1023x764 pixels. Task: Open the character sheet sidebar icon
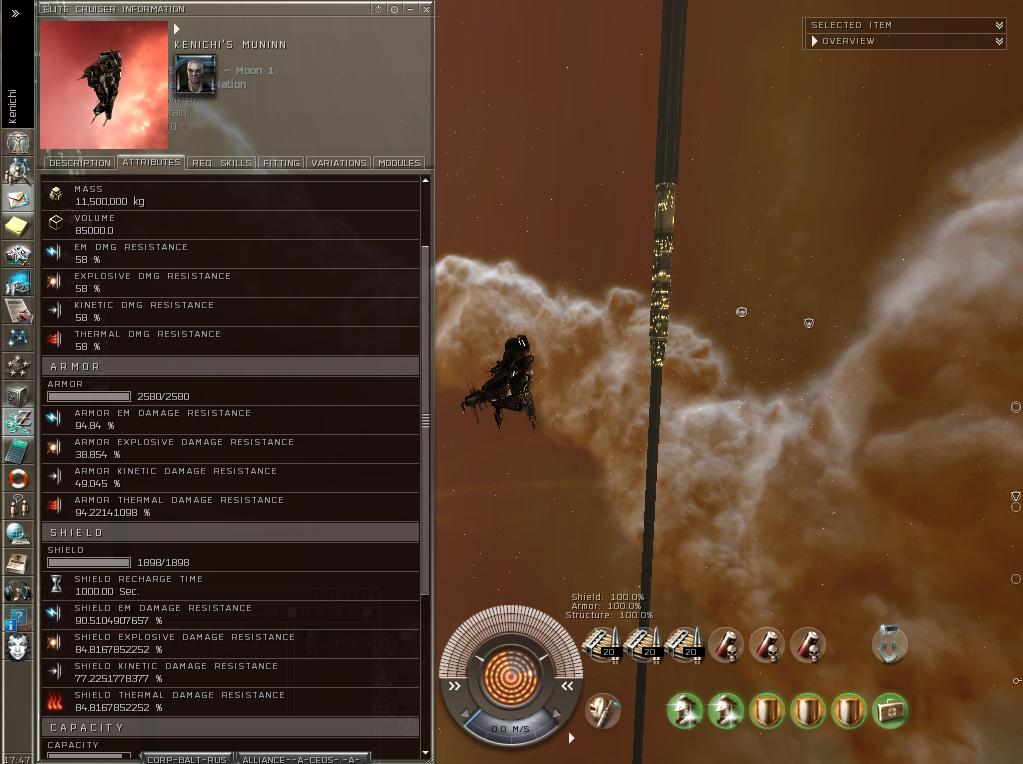click(18, 142)
